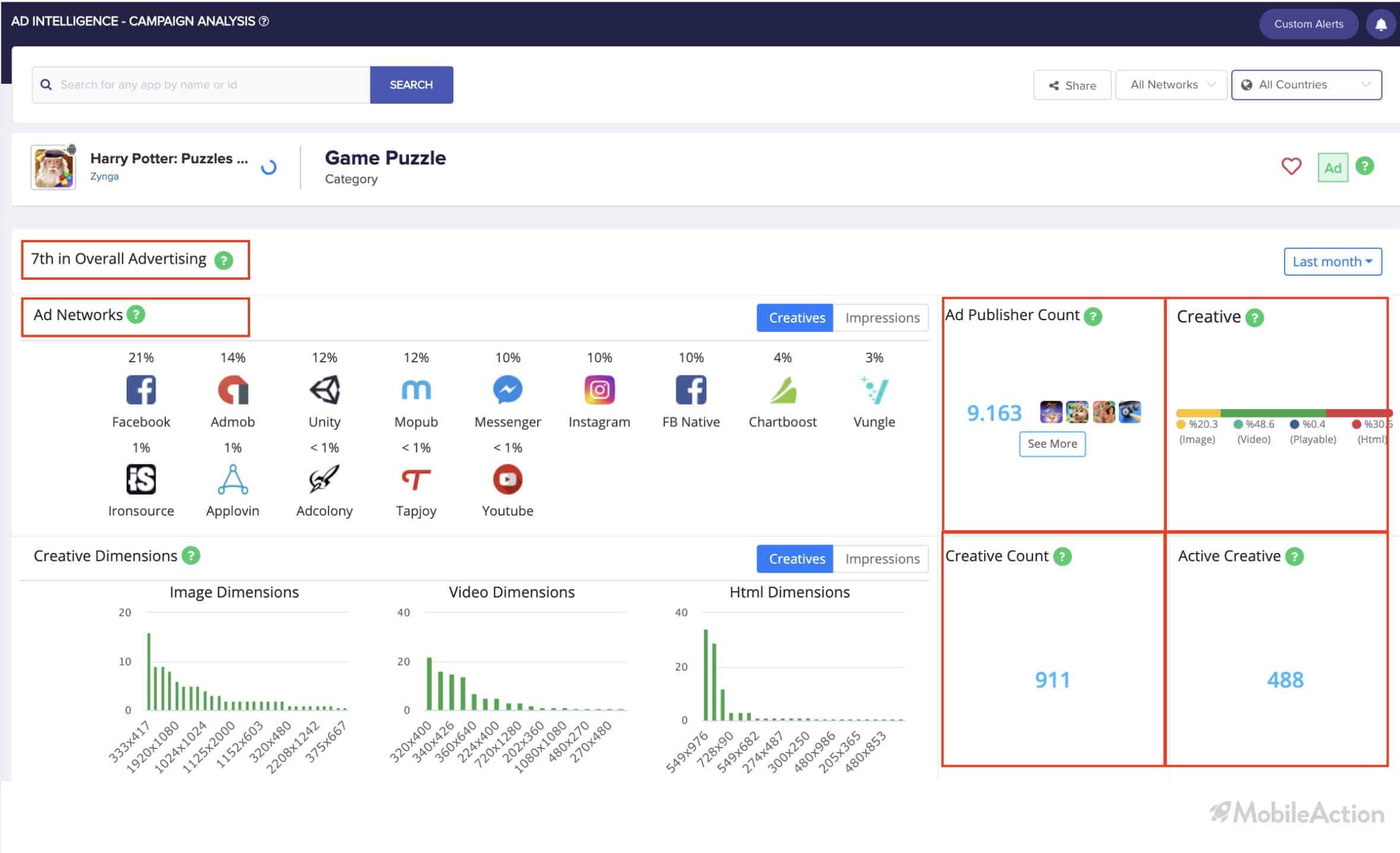
Task: Open help icon next to Ad Networks
Action: coord(136,314)
